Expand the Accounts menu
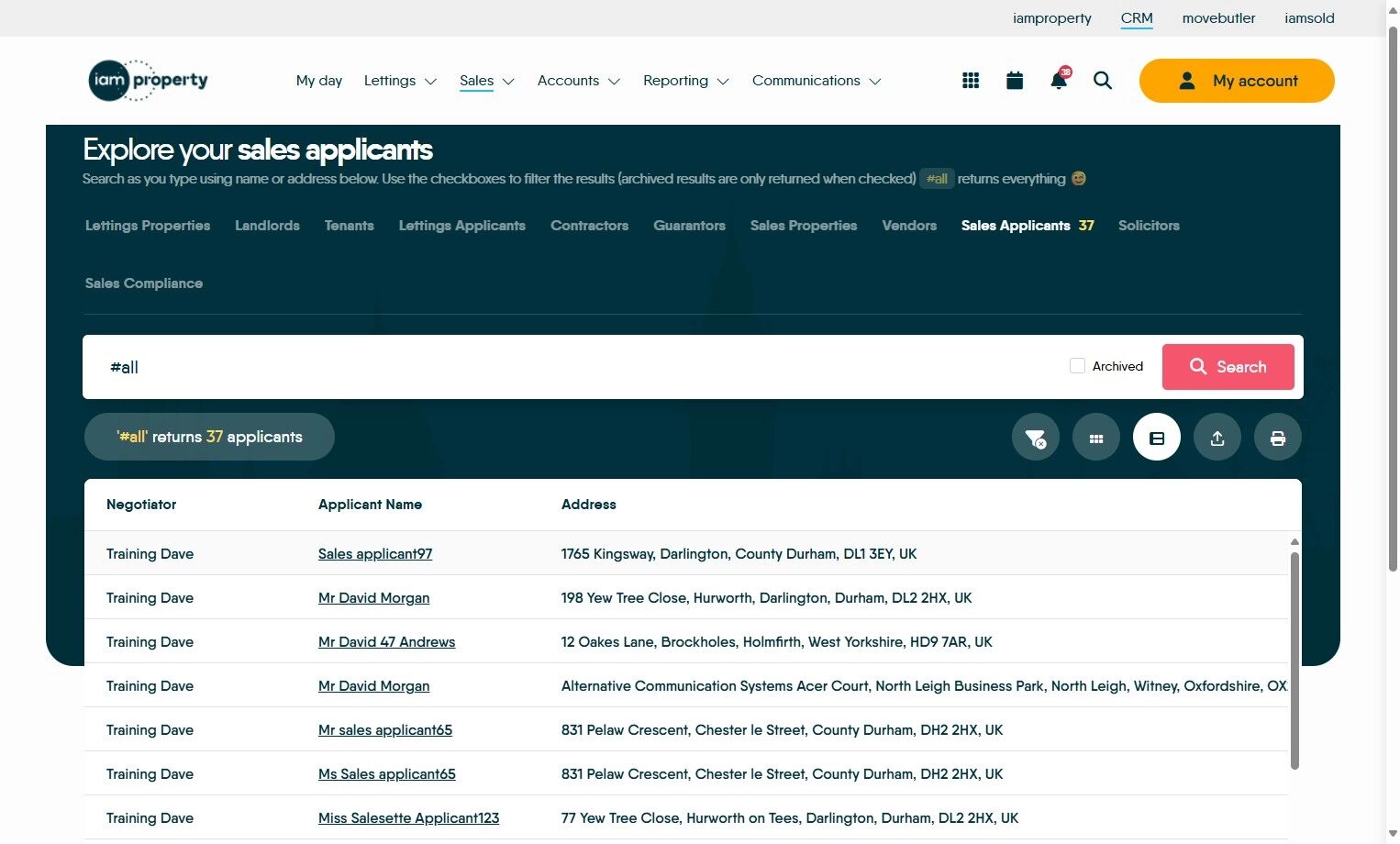Screen dimensions: 1400x844 click(x=579, y=81)
